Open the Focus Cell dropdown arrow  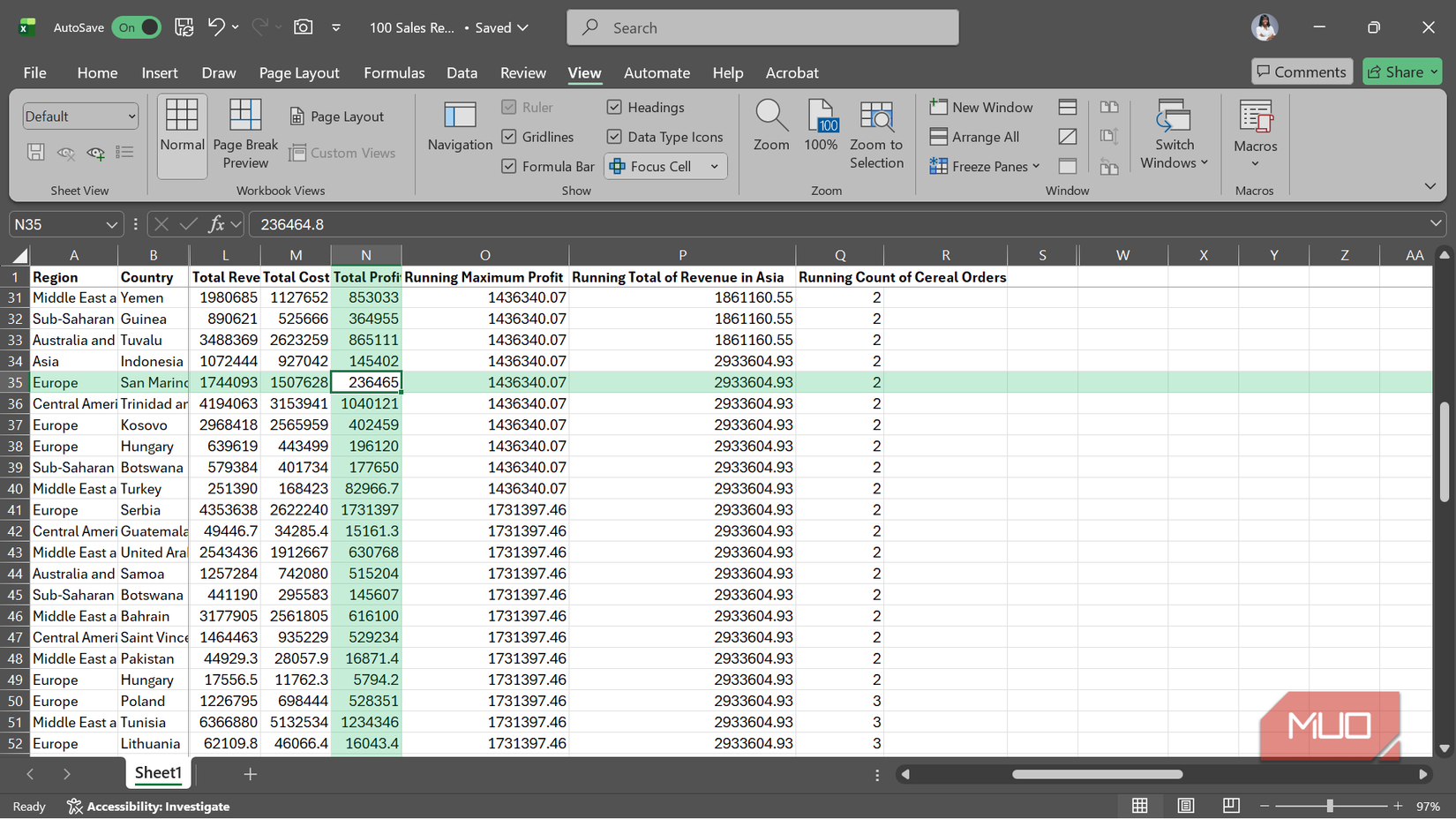(x=715, y=166)
